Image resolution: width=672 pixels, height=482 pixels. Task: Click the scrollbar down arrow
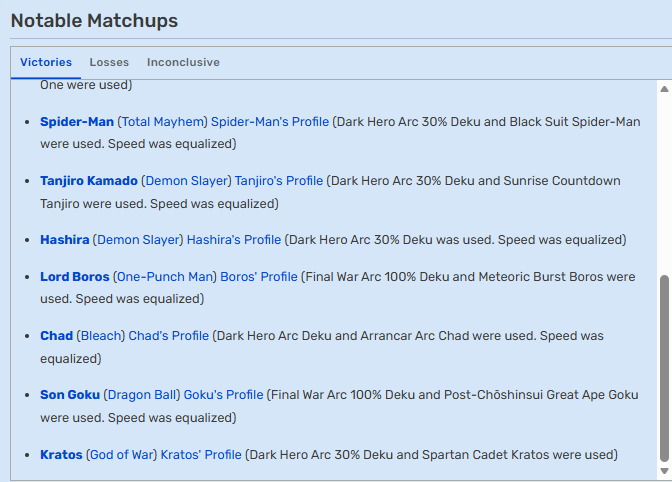[664, 471]
